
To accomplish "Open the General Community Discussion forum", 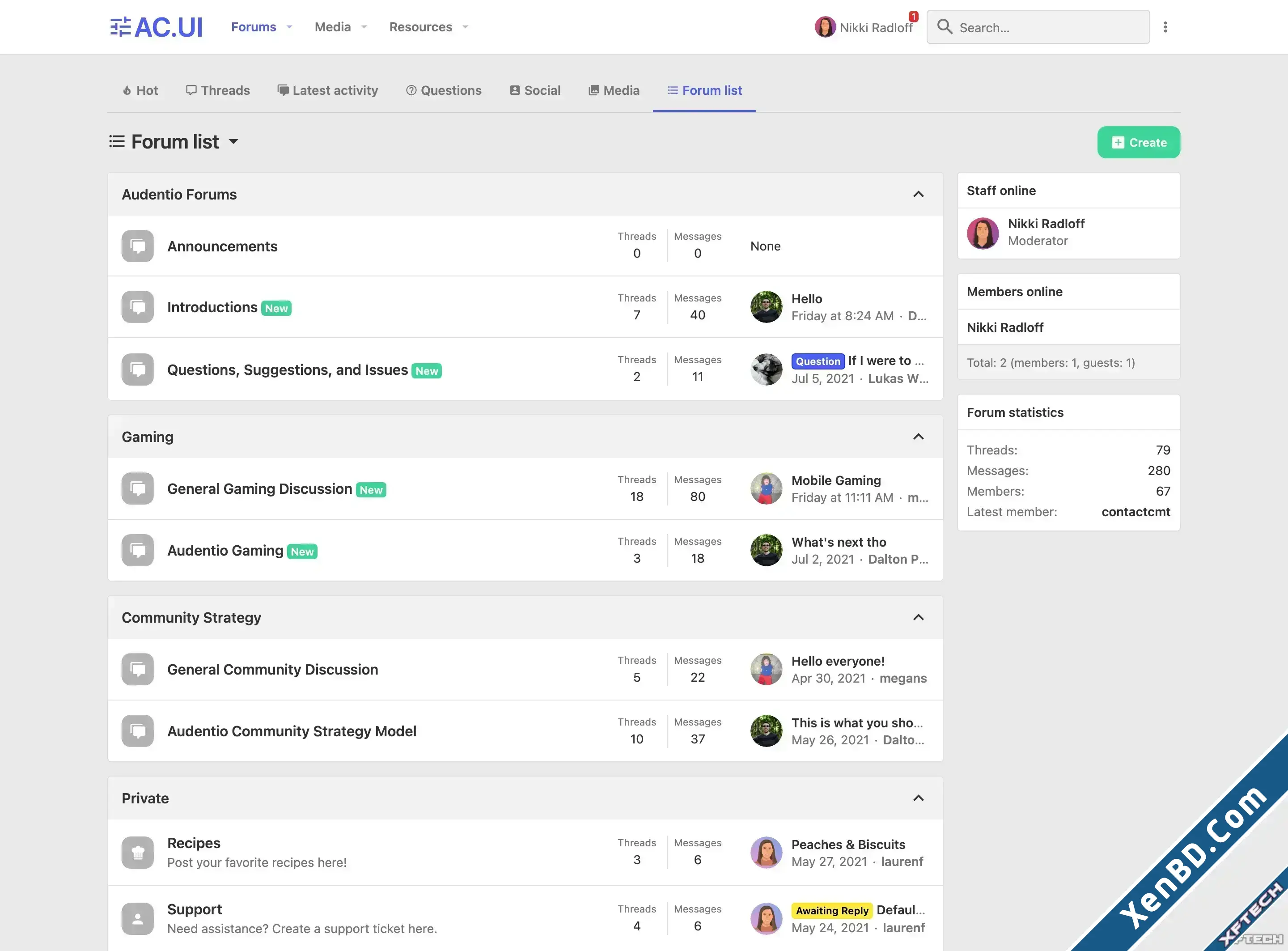I will (x=273, y=670).
